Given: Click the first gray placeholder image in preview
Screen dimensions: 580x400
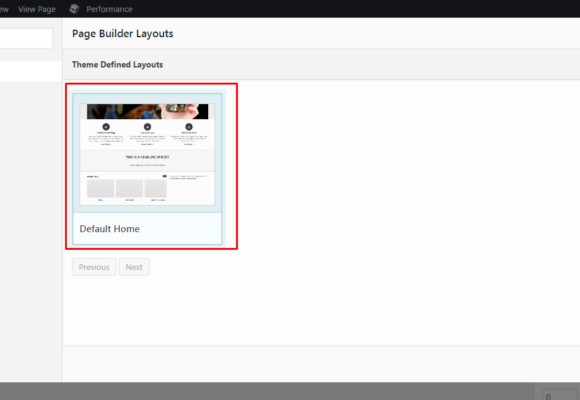Looking at the screenshot, I should pos(101,188).
